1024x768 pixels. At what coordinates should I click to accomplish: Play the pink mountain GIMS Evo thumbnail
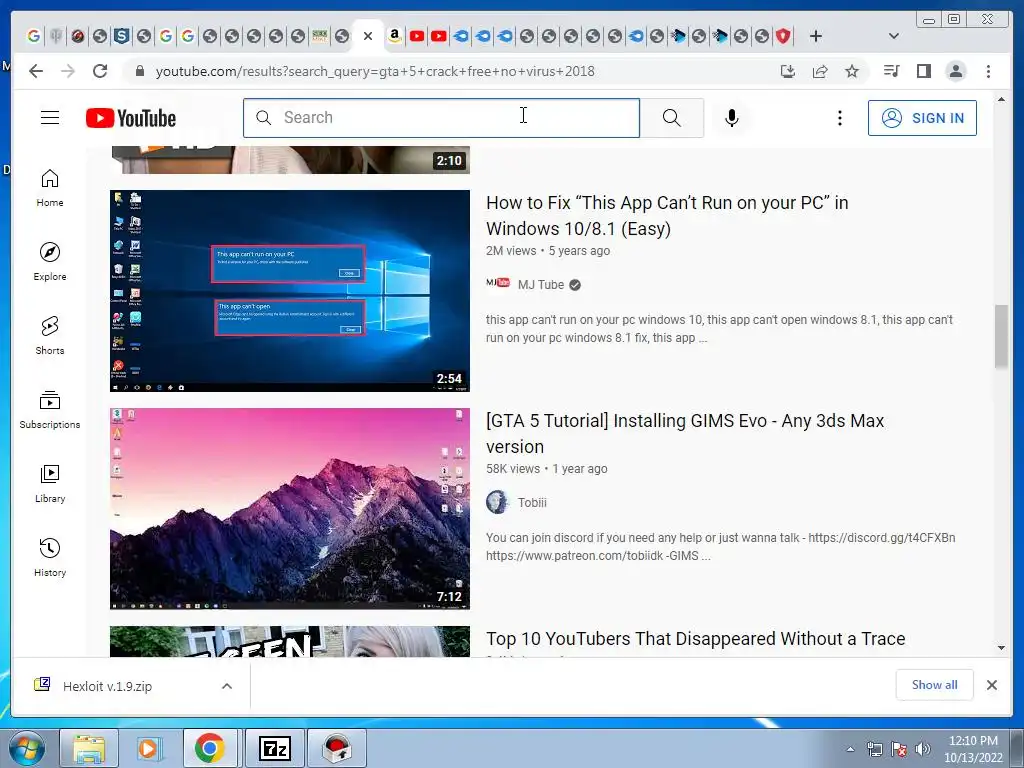point(290,509)
